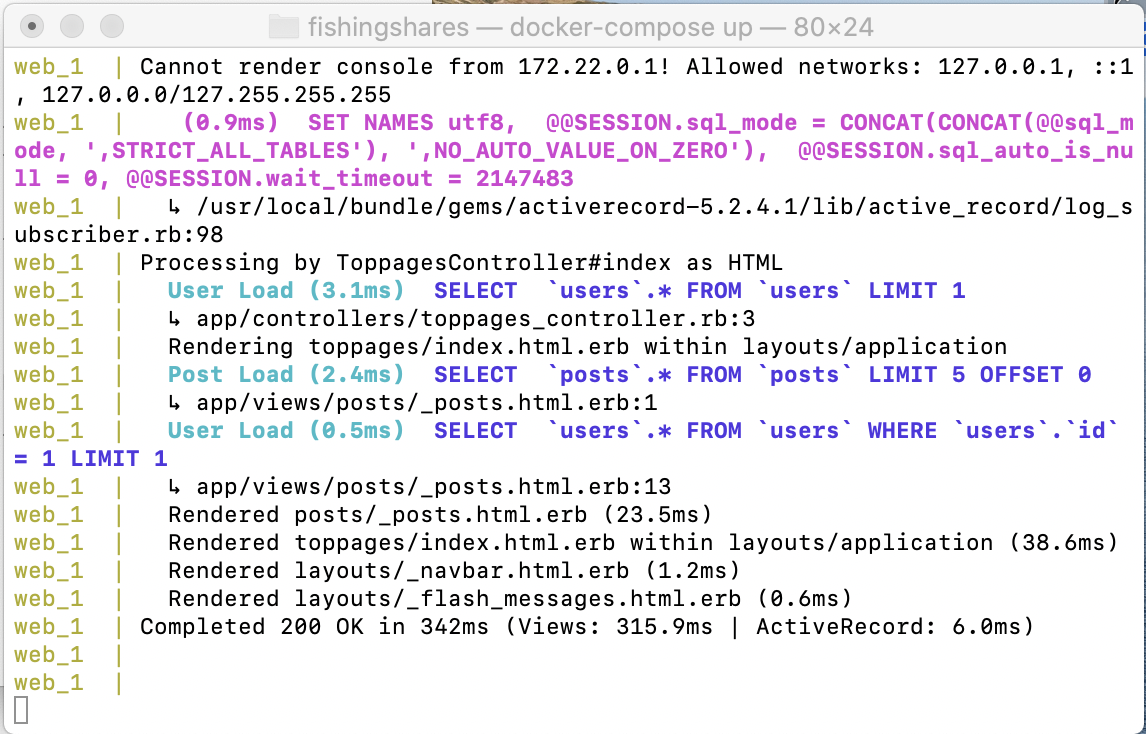Click 'LIMIT 5 OFFSET 0' query text

(x=979, y=374)
